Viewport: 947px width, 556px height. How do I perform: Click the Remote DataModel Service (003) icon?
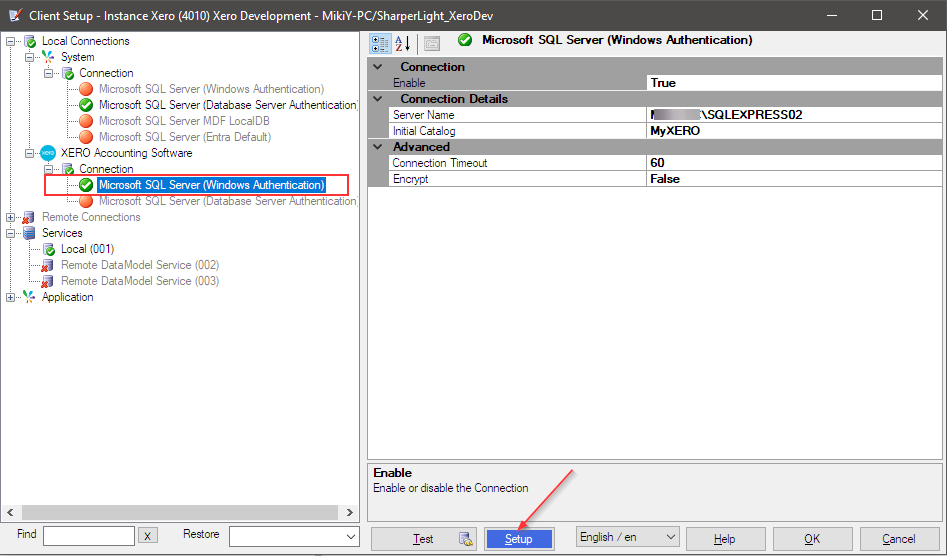tap(47, 281)
